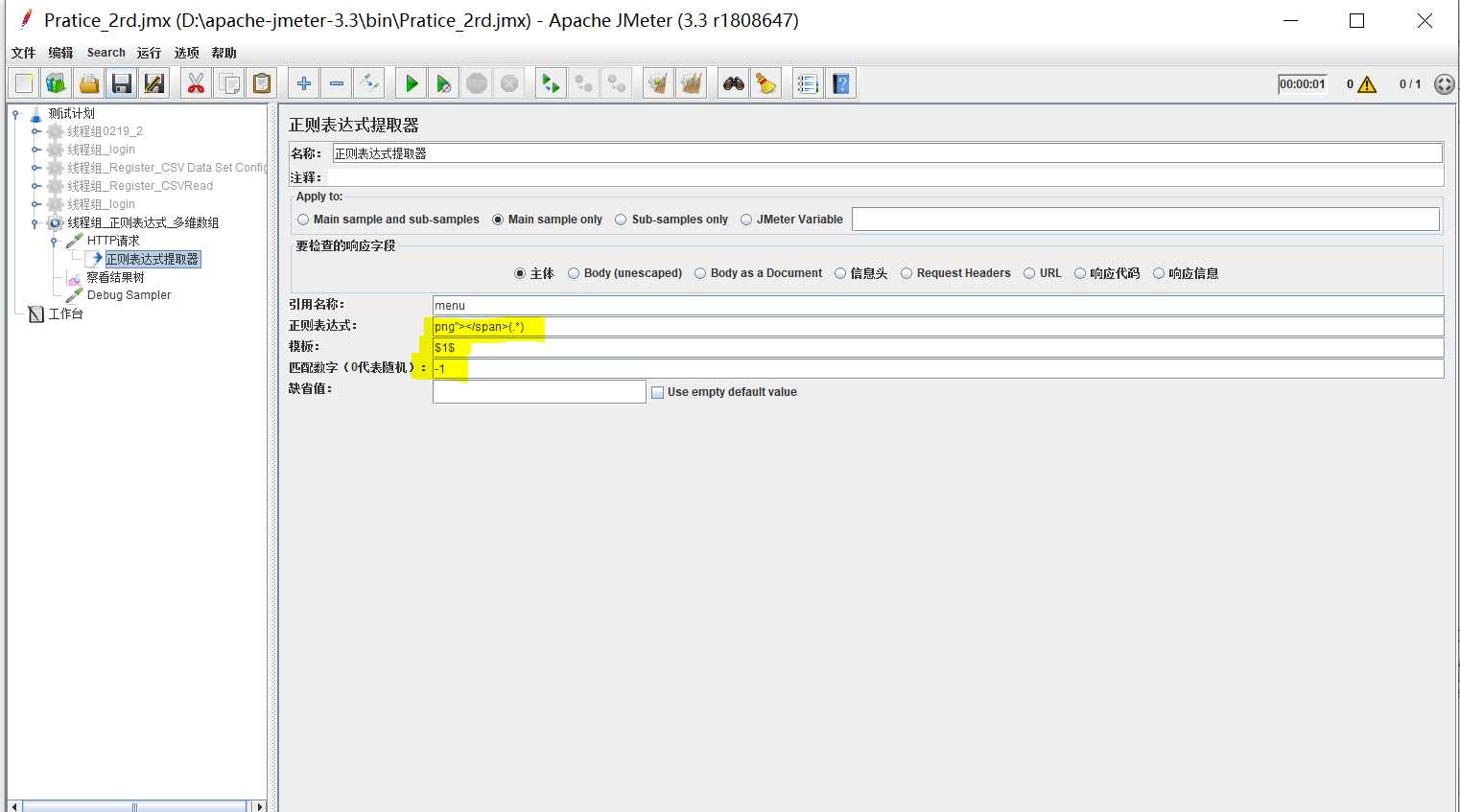
Task: Select Sub-samples only radio
Action: [621, 220]
